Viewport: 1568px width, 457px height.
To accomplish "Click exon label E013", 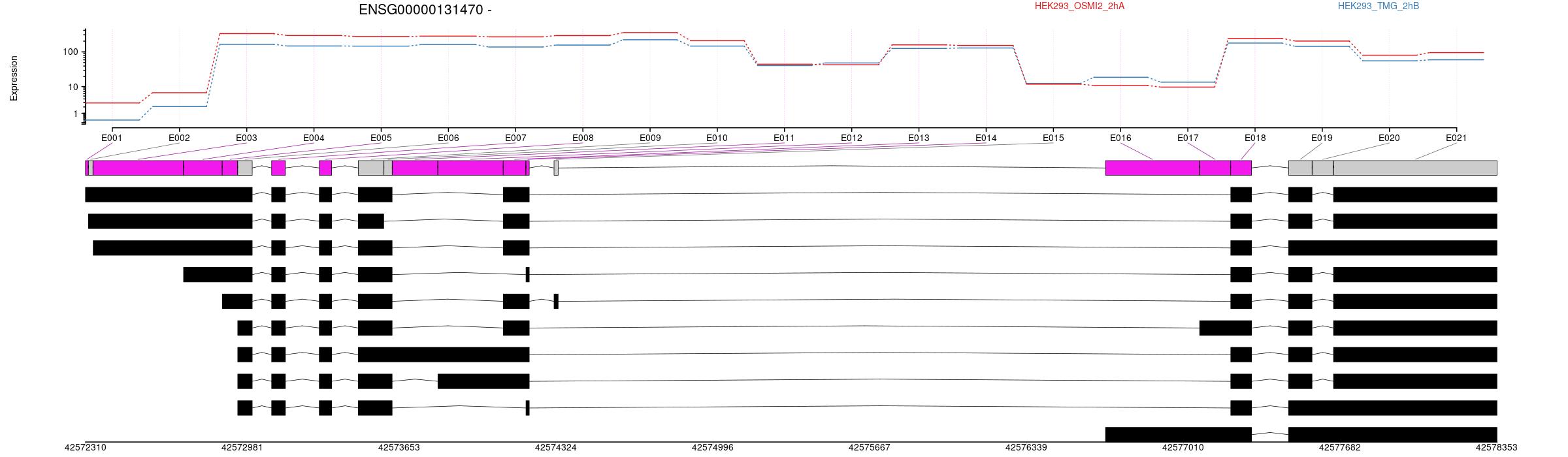I will (x=919, y=138).
